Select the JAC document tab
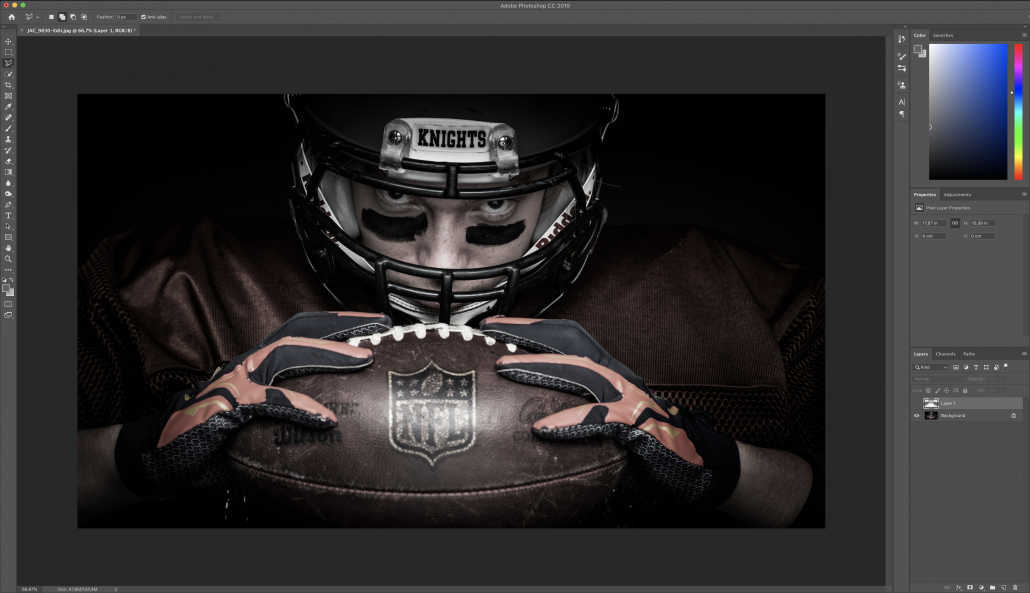This screenshot has height=593, width=1030. coord(79,30)
